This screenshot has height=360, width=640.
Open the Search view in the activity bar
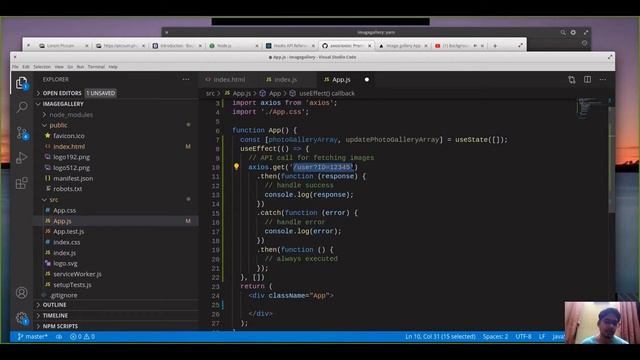(x=22, y=107)
